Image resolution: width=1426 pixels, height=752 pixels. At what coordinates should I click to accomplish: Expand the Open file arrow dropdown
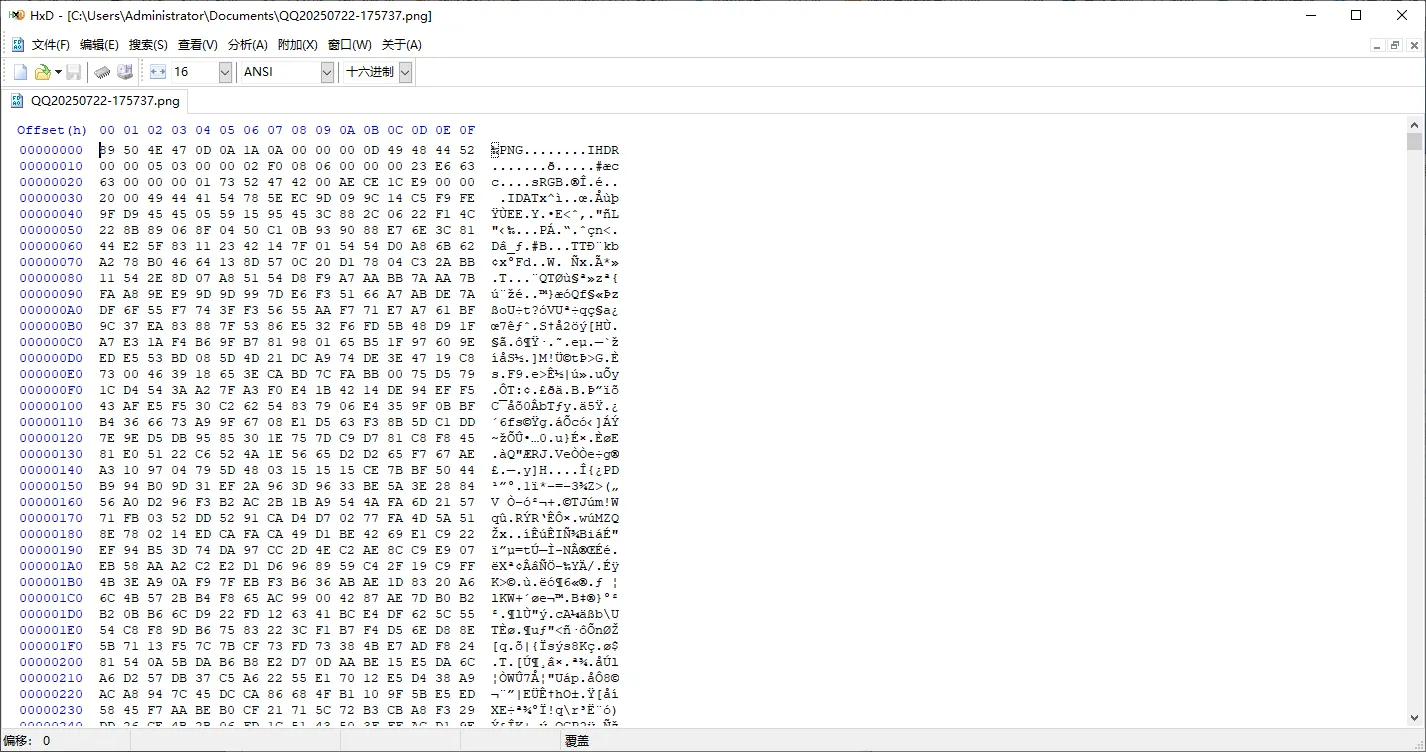click(58, 72)
